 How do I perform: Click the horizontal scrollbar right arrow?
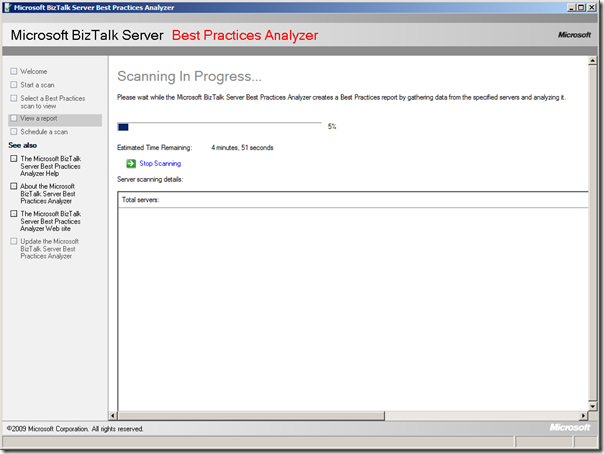pos(584,415)
